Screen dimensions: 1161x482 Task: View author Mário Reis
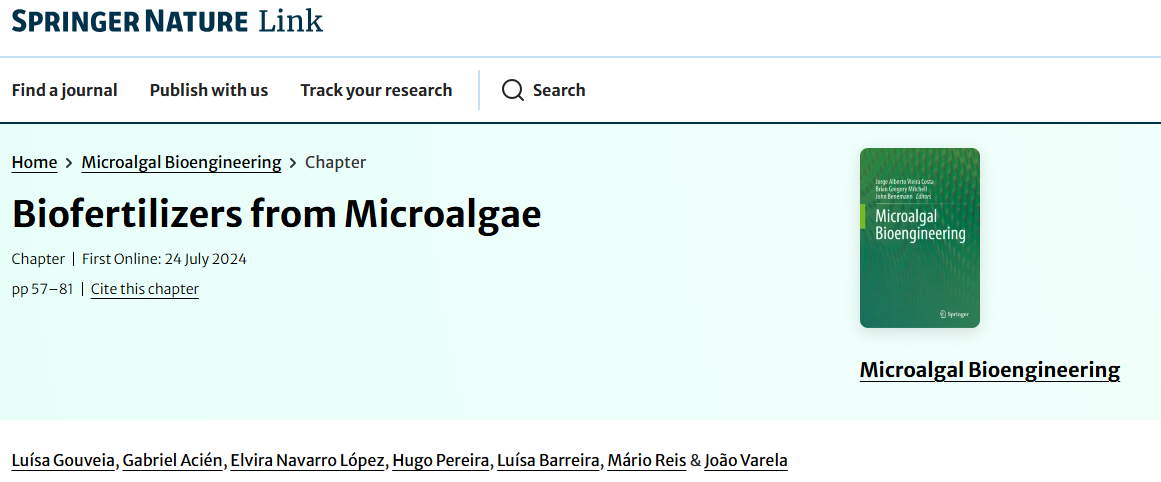[x=646, y=461]
